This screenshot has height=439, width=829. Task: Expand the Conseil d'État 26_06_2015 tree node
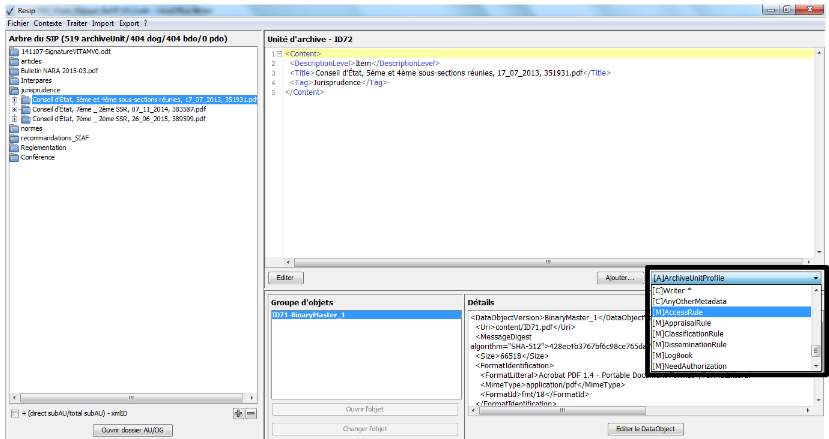tap(14, 118)
